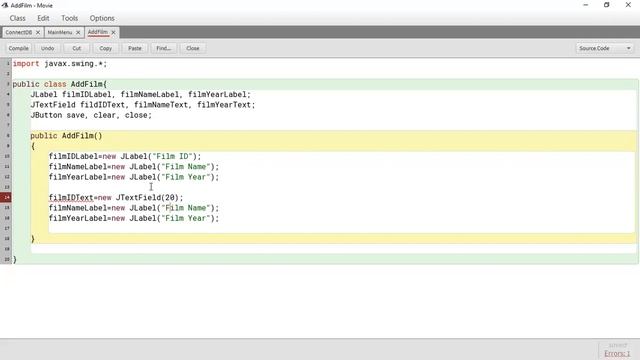Click filmYearLabel assignment on line 16

[x=134, y=218]
